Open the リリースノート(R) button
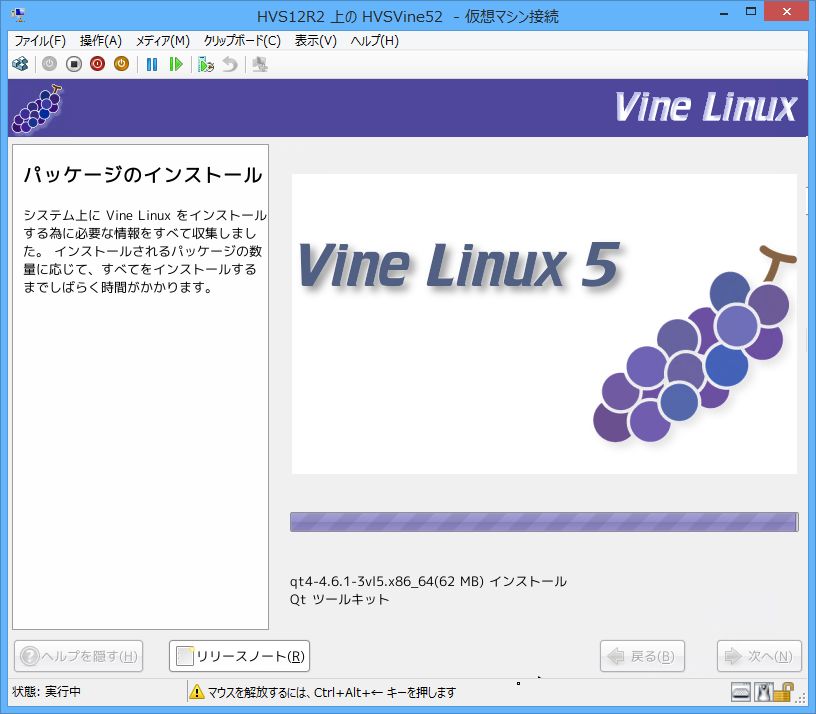 point(239,656)
